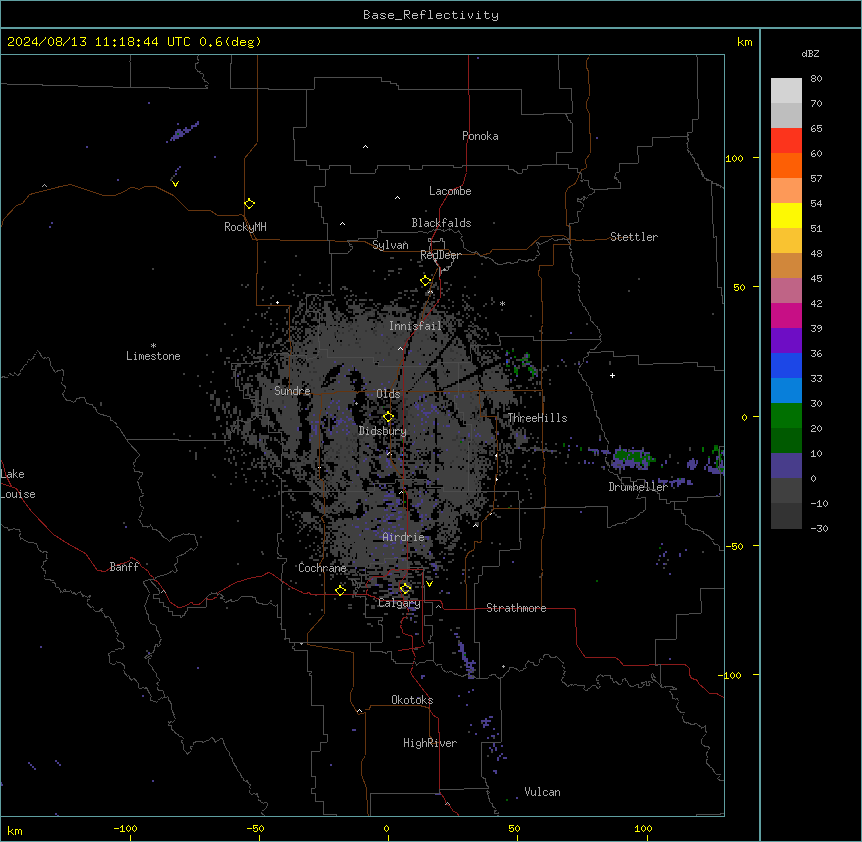Click the Olds label
The image size is (862, 842).
pyautogui.click(x=388, y=394)
